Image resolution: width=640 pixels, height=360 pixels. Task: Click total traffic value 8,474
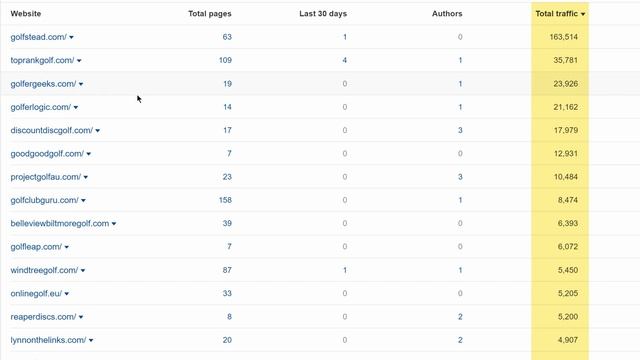(568, 200)
